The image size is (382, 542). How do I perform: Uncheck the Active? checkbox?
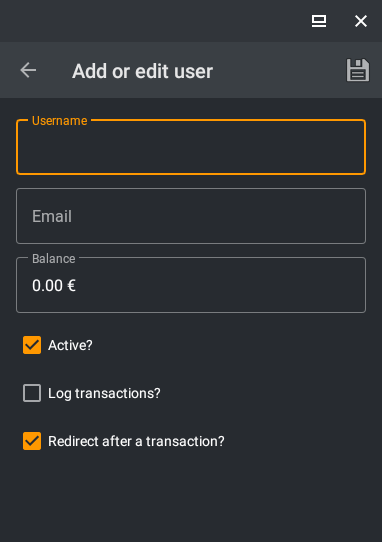point(32,345)
